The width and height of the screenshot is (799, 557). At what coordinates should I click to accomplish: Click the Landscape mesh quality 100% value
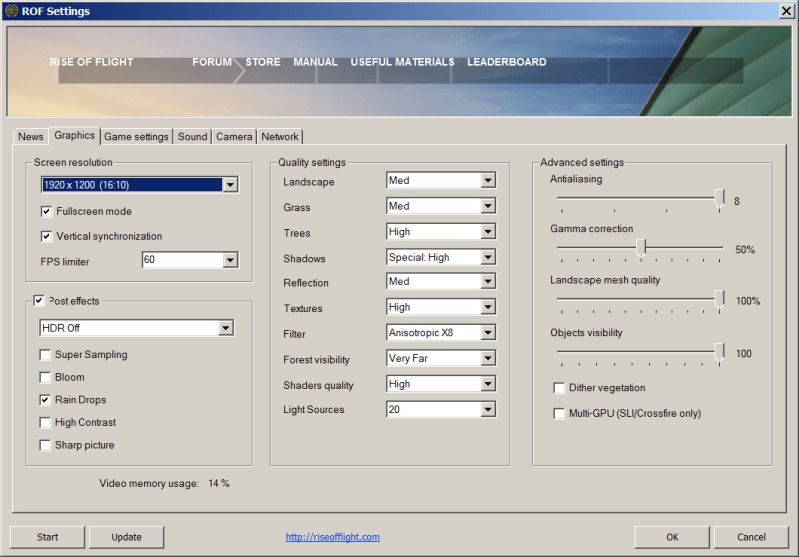pyautogui.click(x=748, y=301)
